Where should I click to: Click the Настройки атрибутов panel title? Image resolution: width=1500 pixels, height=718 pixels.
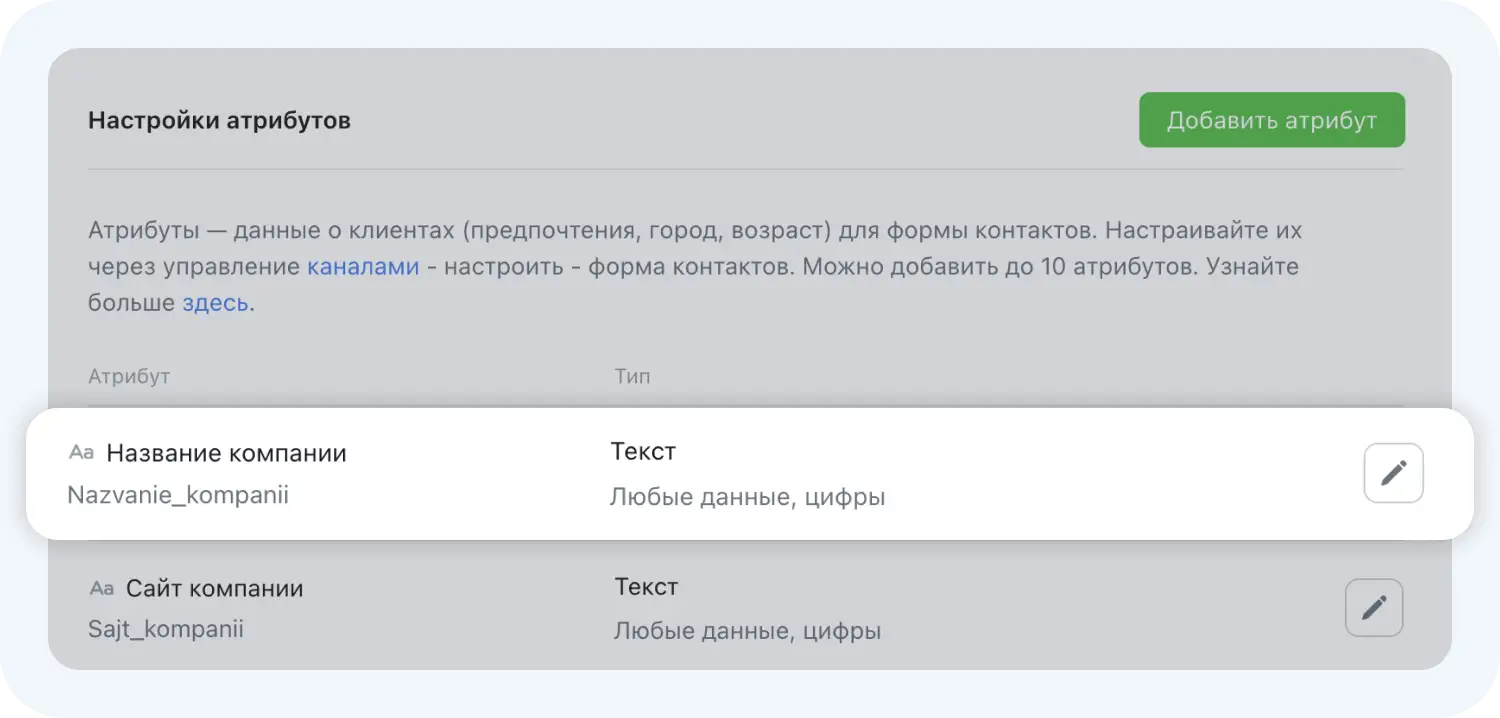coord(219,119)
